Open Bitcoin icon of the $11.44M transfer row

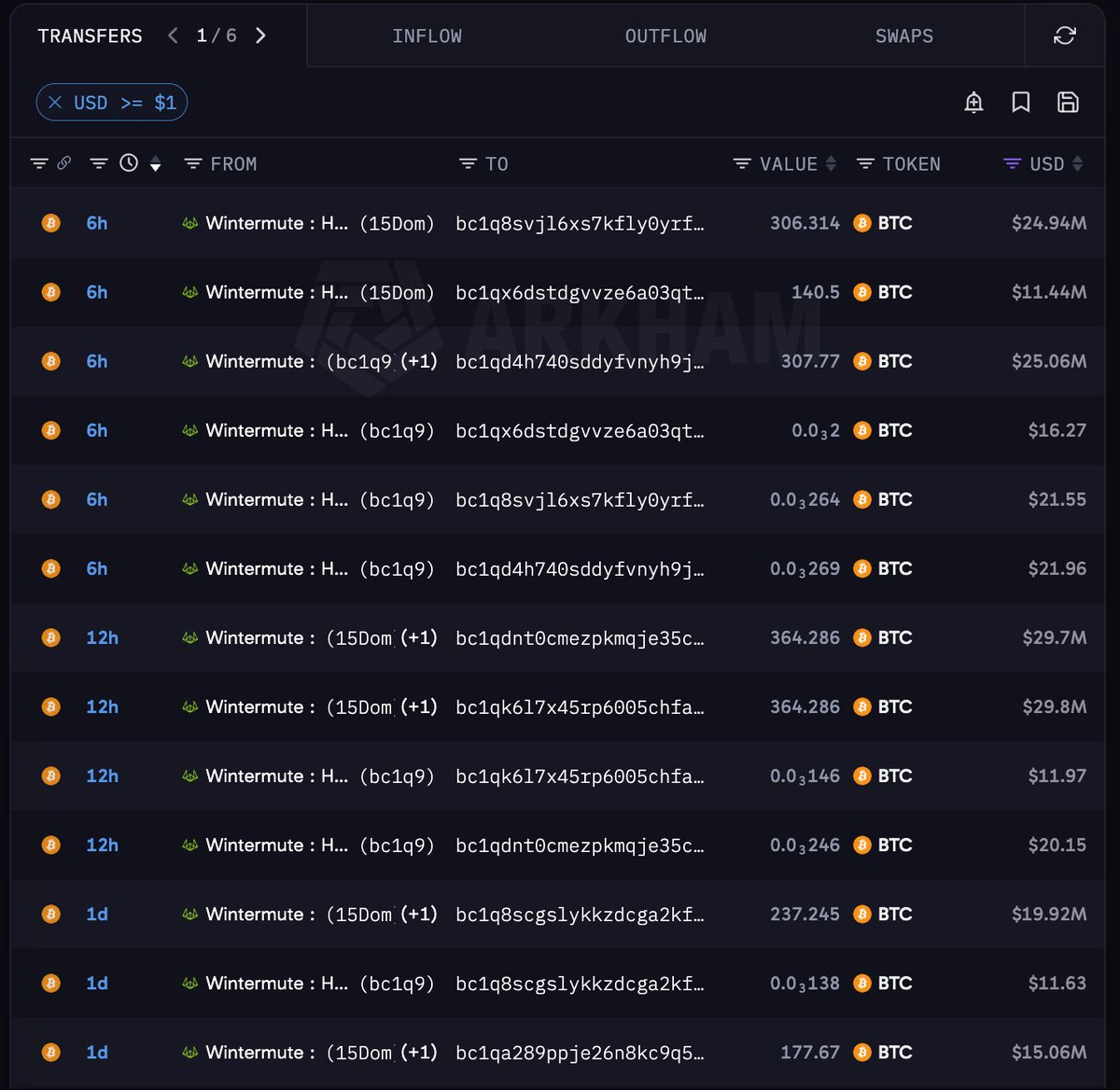(51, 292)
